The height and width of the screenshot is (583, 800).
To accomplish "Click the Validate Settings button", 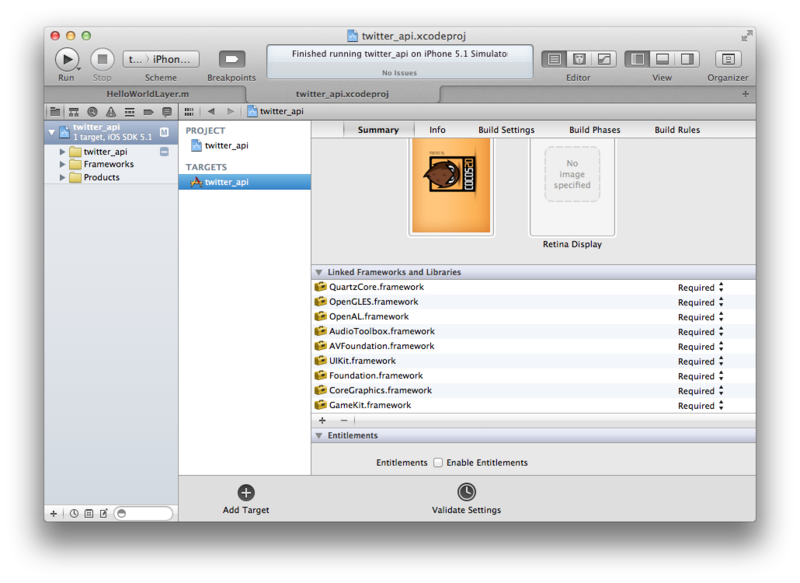I will (466, 499).
